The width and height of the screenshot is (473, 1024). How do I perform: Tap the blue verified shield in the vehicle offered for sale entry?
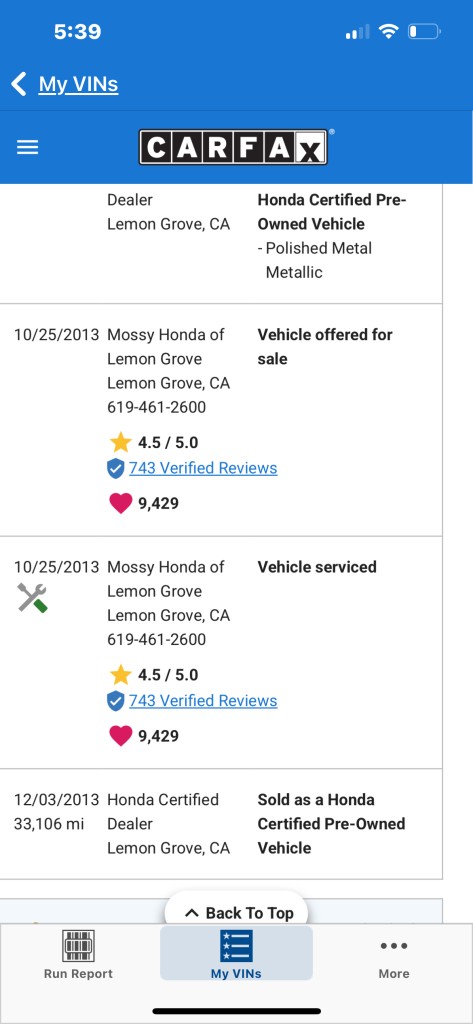(x=116, y=468)
